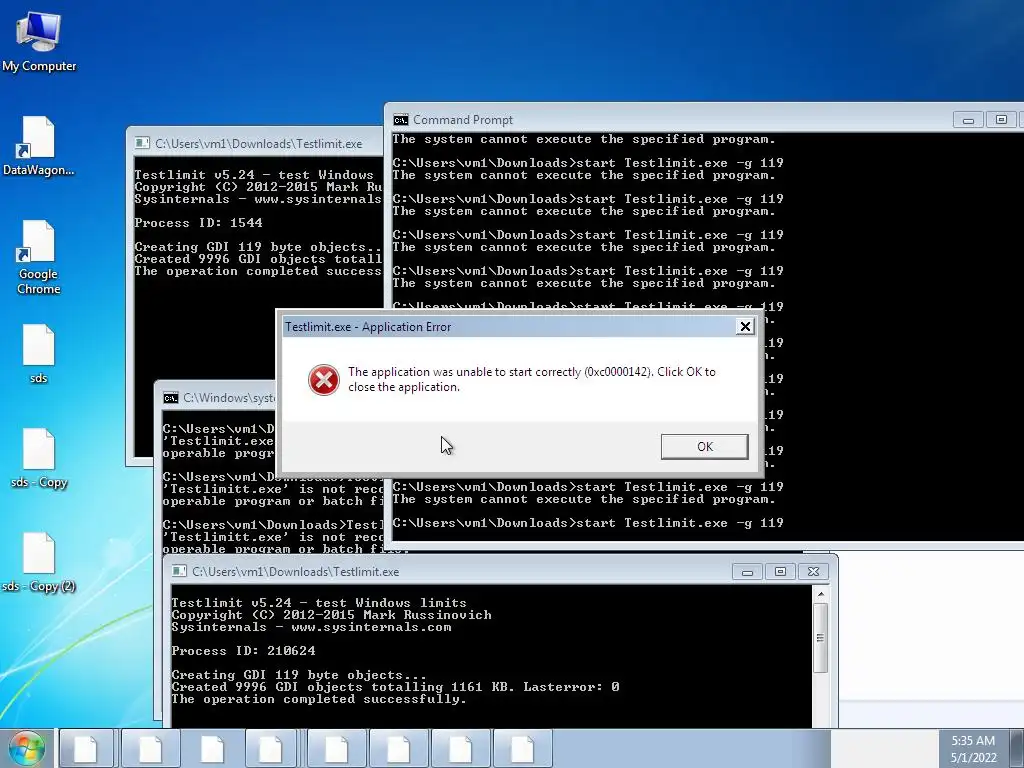This screenshot has width=1024, height=768.
Task: Click 'Process ID: 210624' text in console
Action: pyautogui.click(x=243, y=650)
